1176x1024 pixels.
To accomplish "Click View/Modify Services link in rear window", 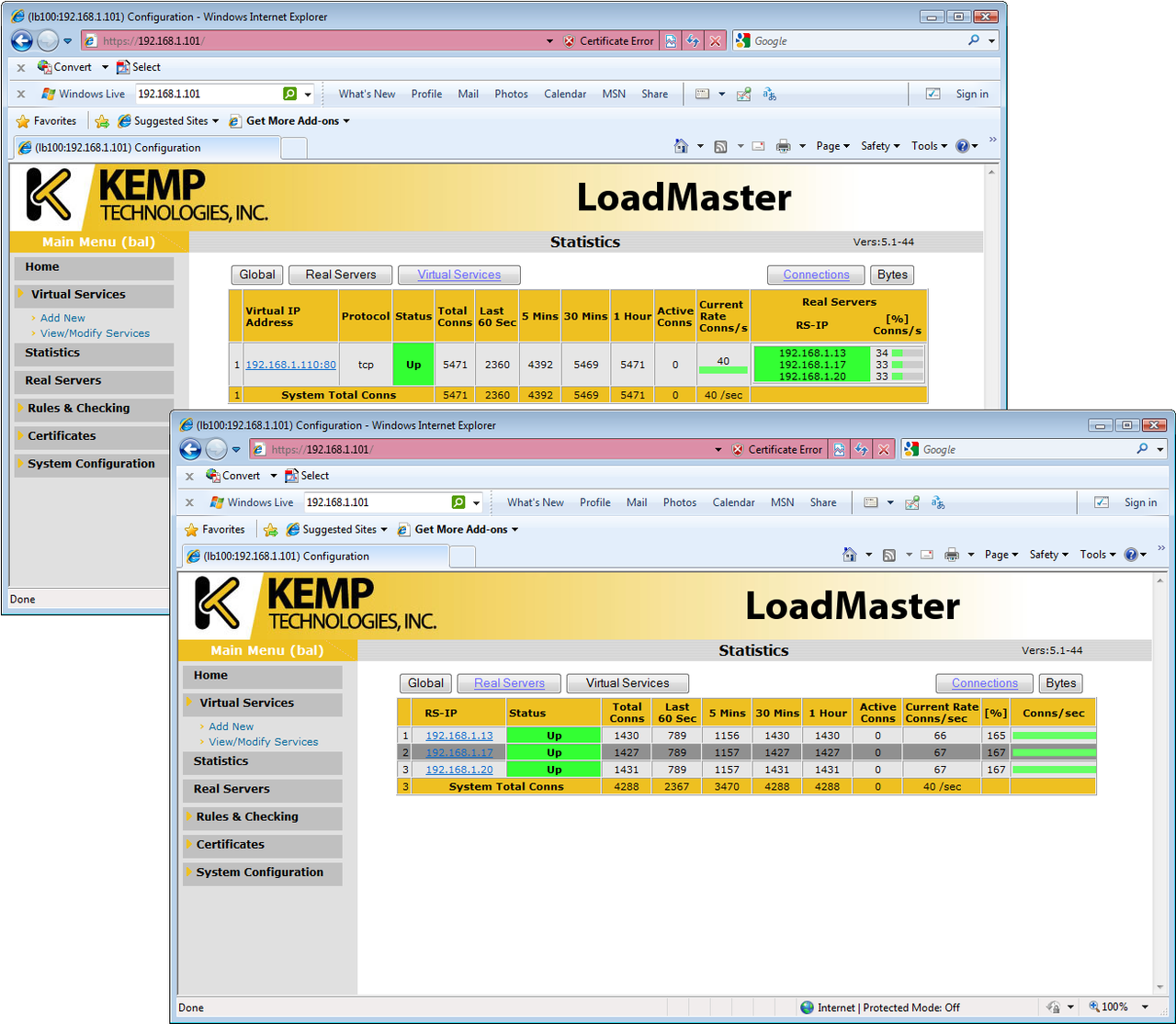I will (95, 333).
